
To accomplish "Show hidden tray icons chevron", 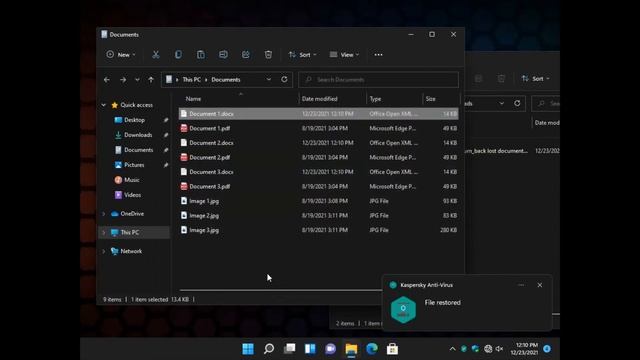I will [452, 349].
